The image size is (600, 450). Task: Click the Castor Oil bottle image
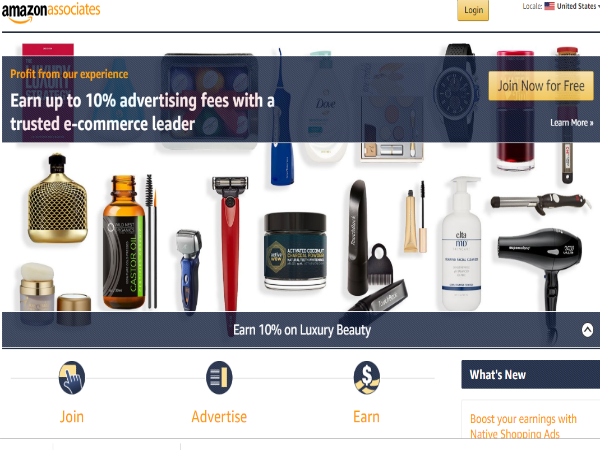pos(124,242)
